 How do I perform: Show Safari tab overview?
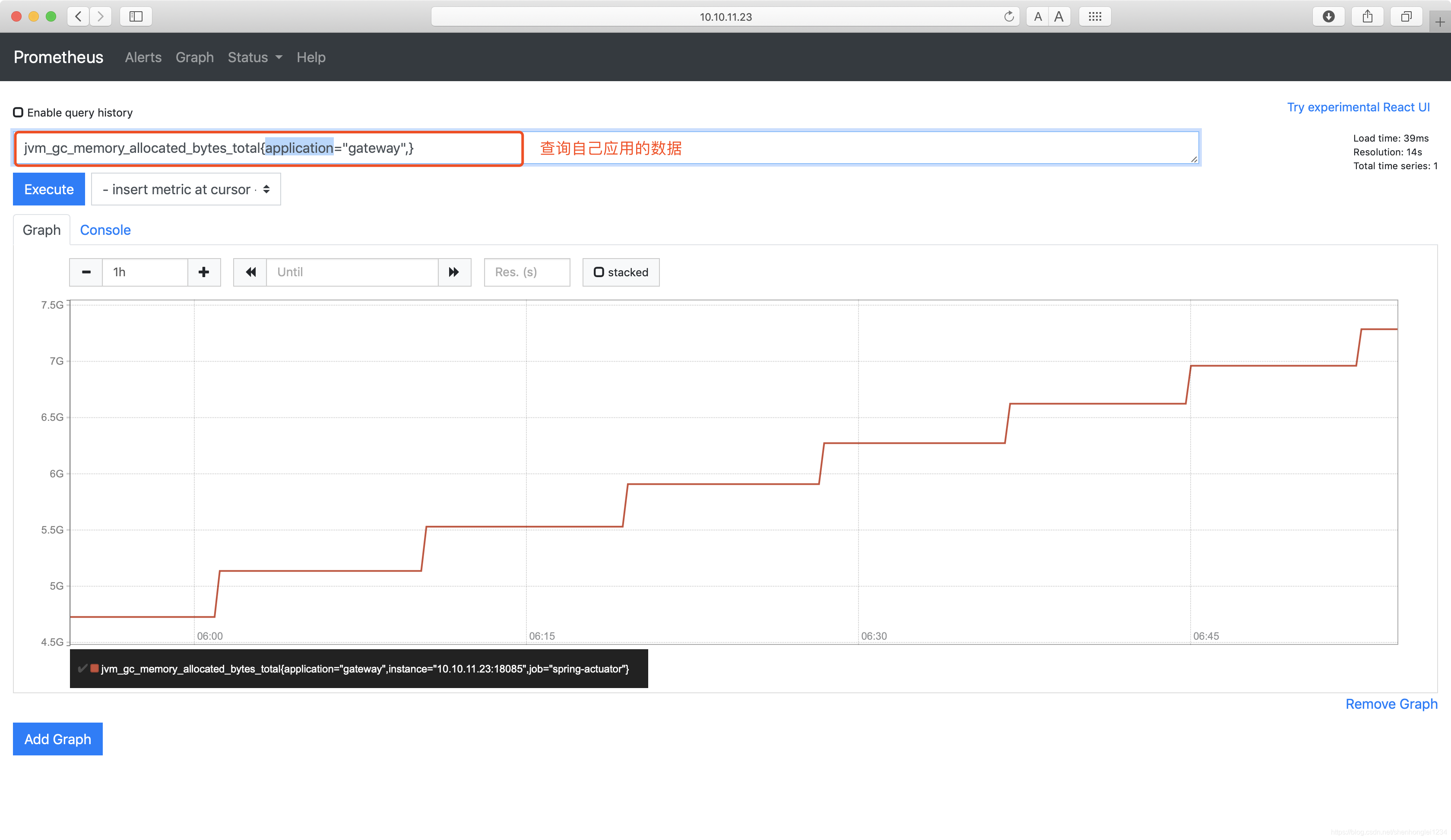1406,17
